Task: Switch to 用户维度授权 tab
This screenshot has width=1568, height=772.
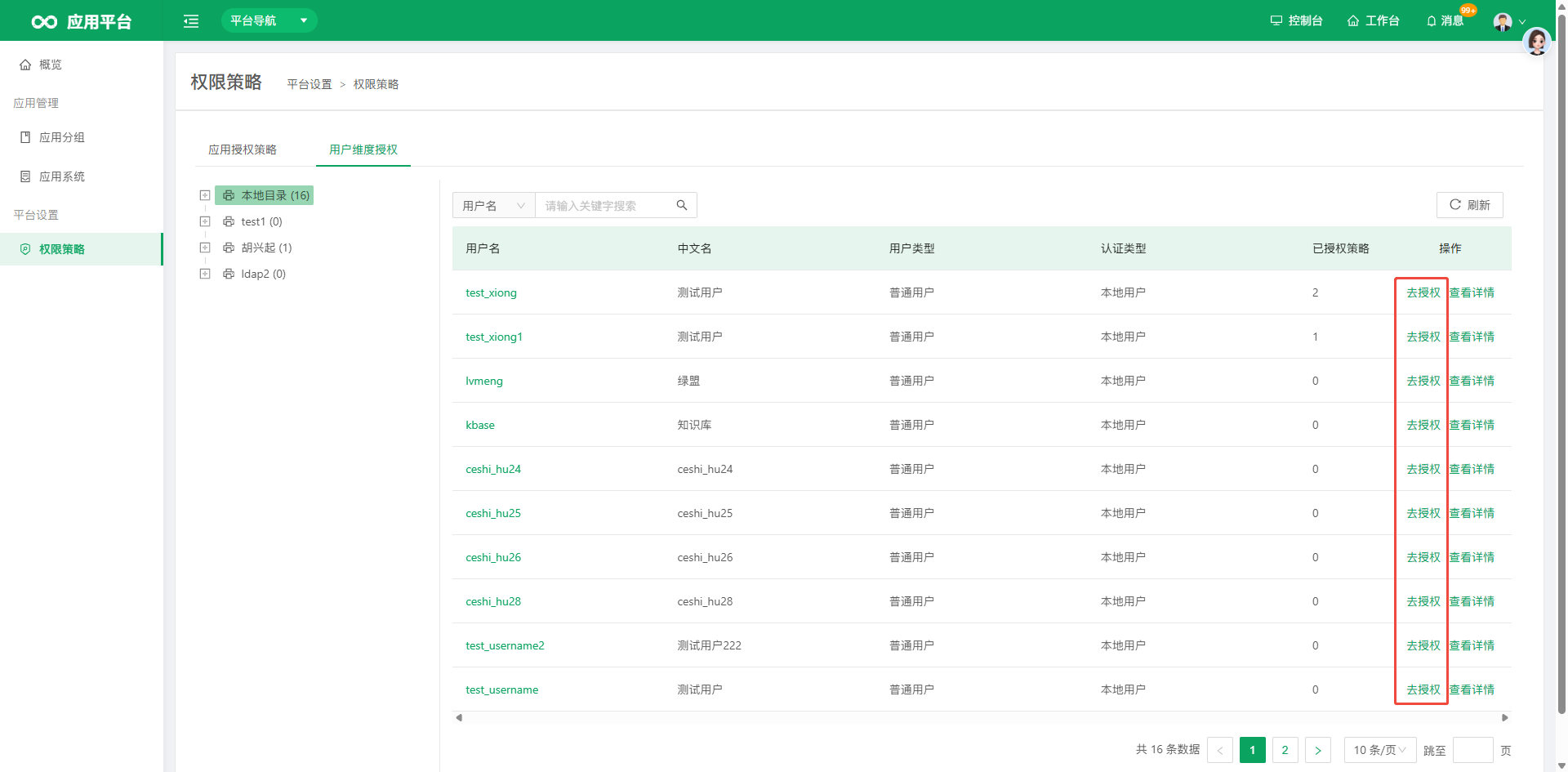Action: [x=363, y=149]
